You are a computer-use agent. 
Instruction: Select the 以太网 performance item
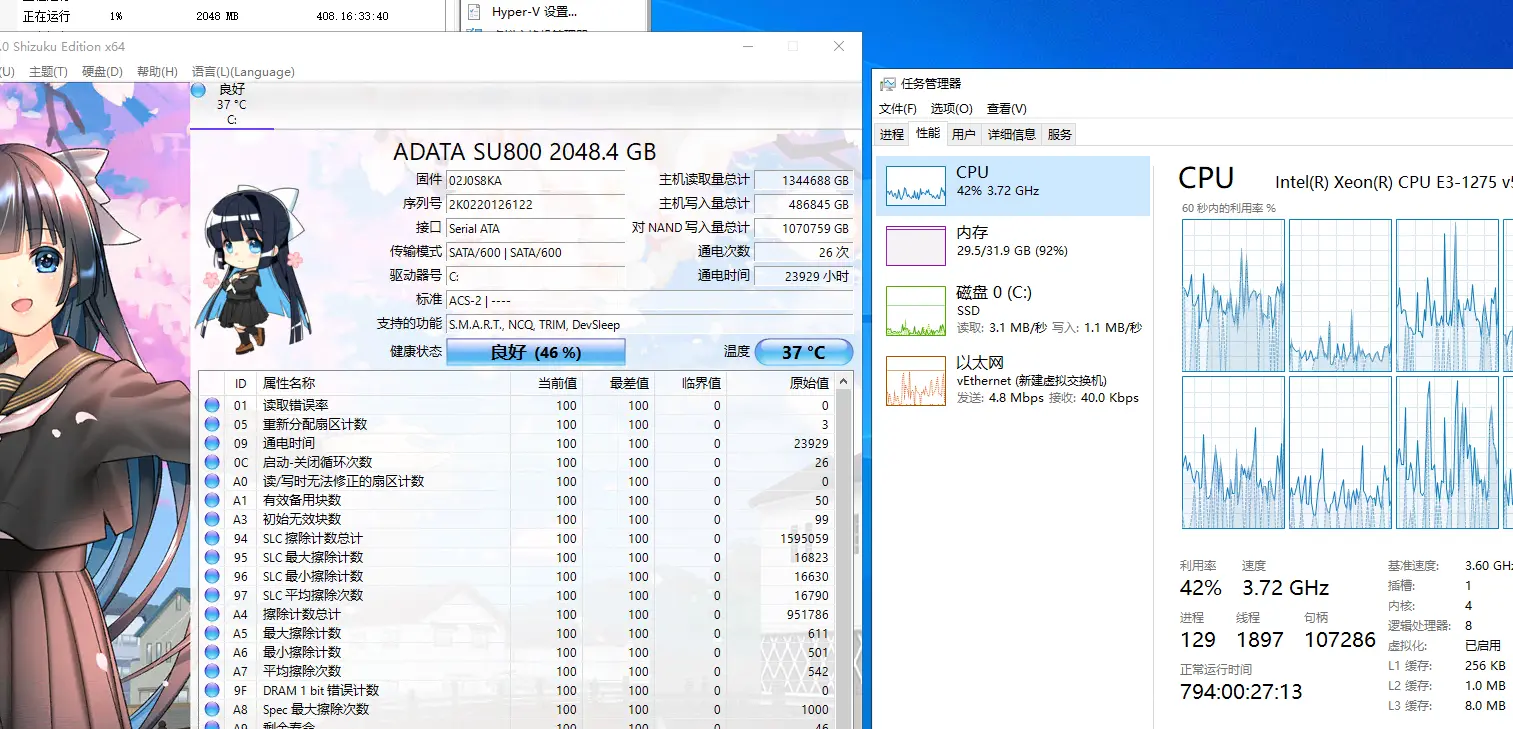pyautogui.click(x=1013, y=381)
